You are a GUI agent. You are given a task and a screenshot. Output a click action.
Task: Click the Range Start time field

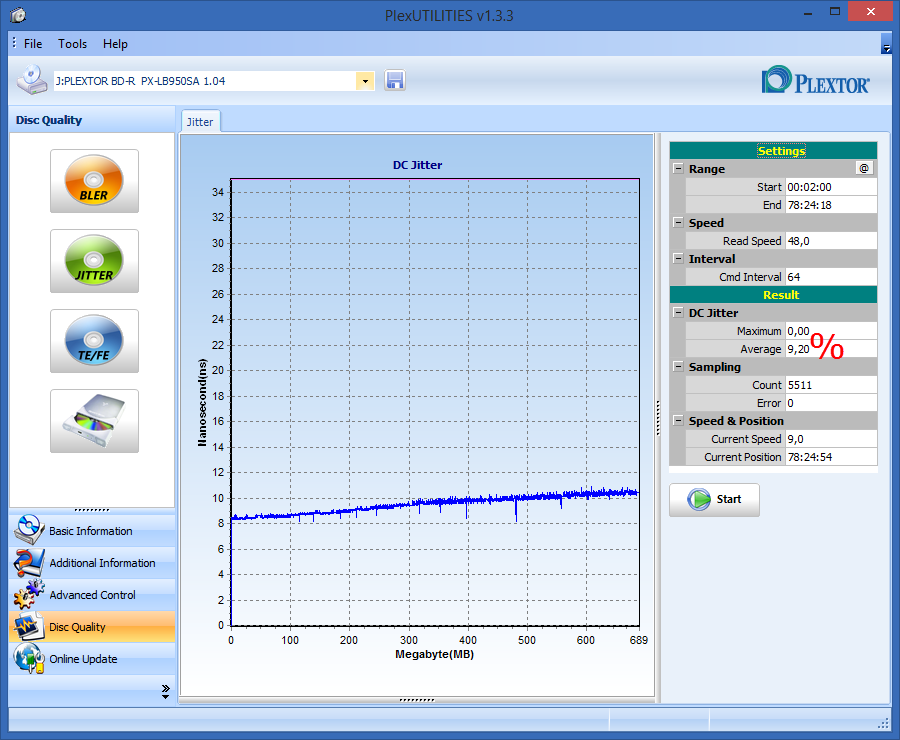[x=831, y=187]
